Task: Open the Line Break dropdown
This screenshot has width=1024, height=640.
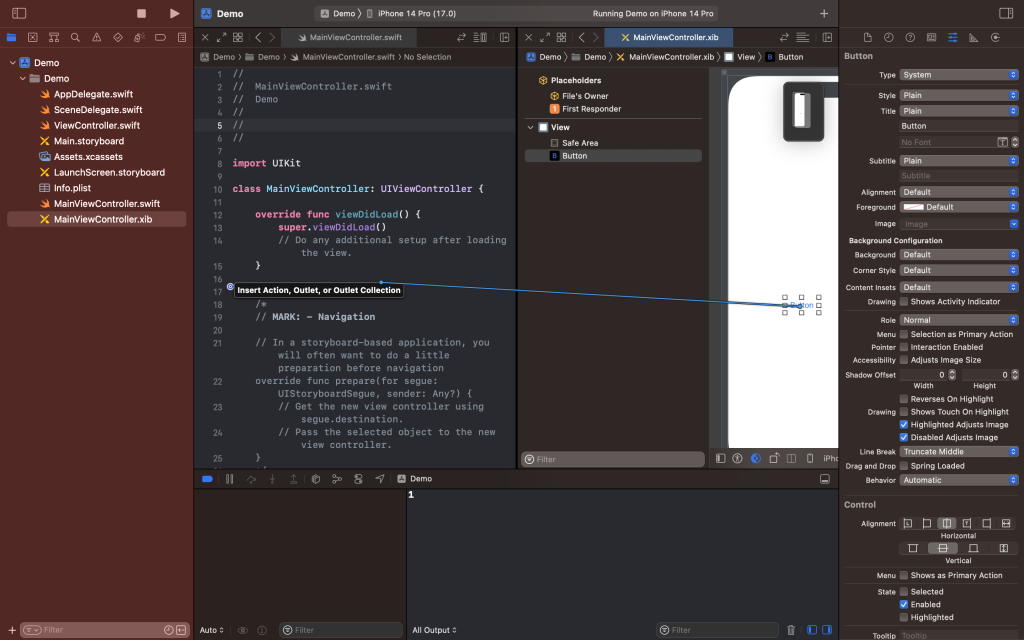Action: [x=959, y=452]
